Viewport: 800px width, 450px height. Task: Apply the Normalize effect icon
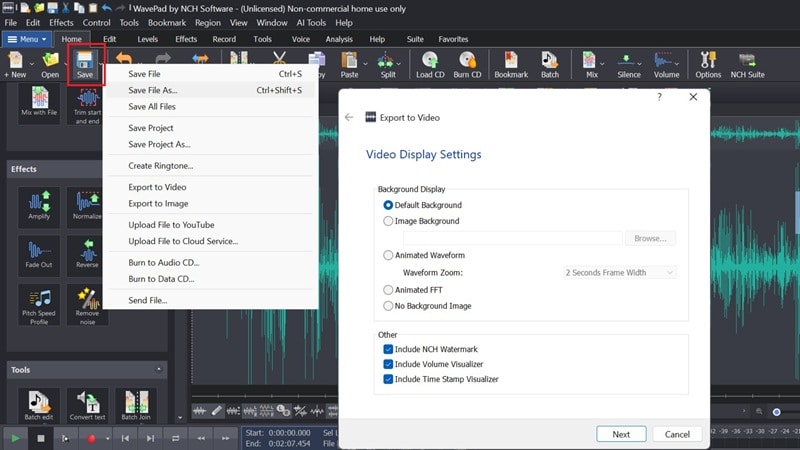[87, 206]
